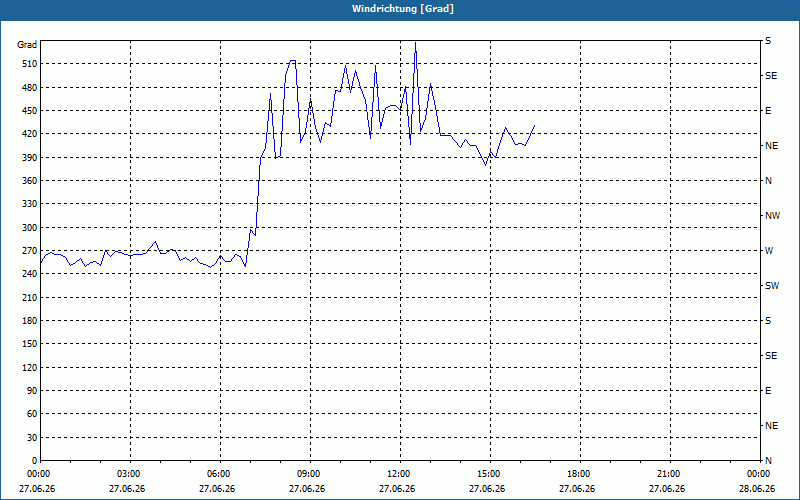Click the 510 label on the degree axis
Screen dimensions: 800x500
(29, 64)
